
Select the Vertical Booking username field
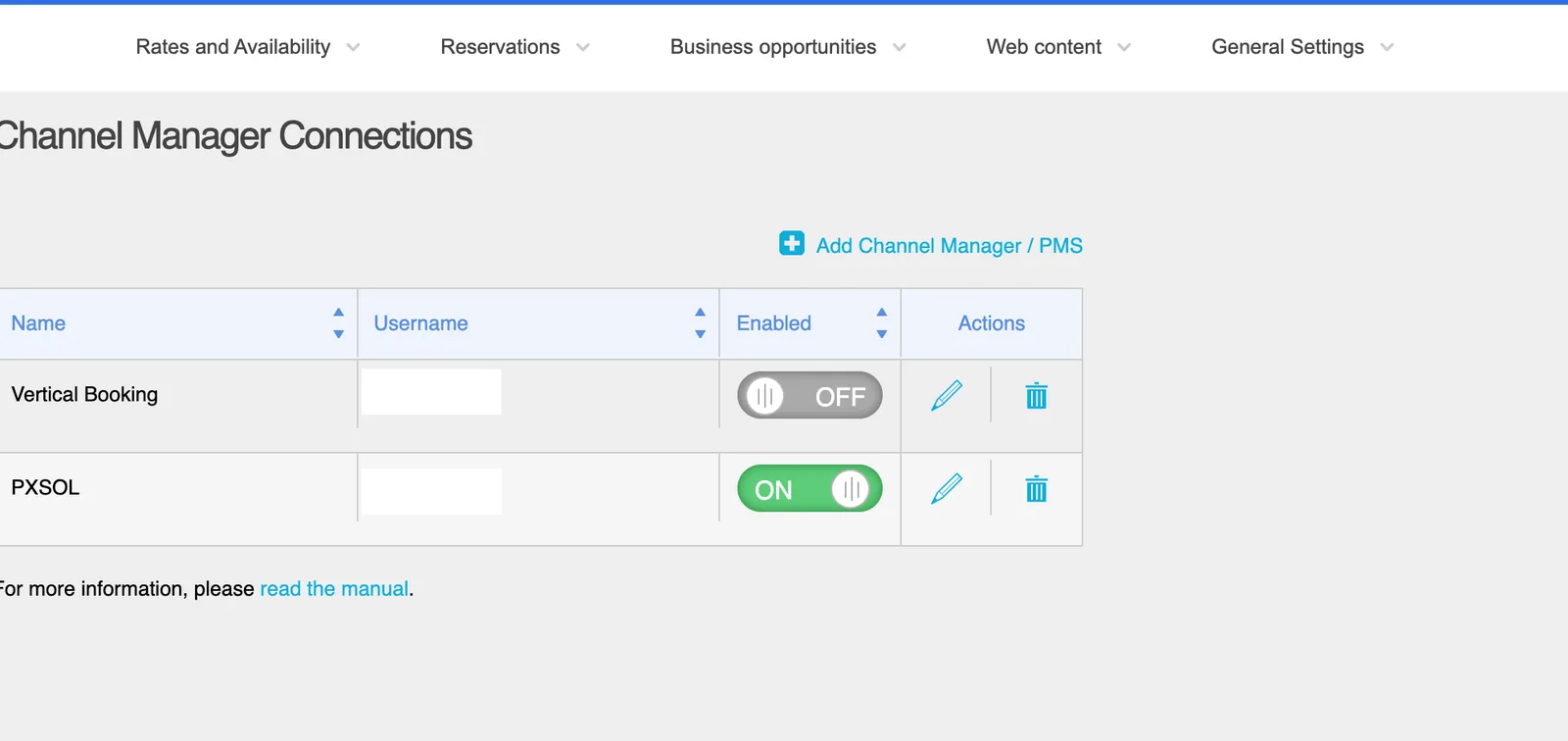(431, 392)
